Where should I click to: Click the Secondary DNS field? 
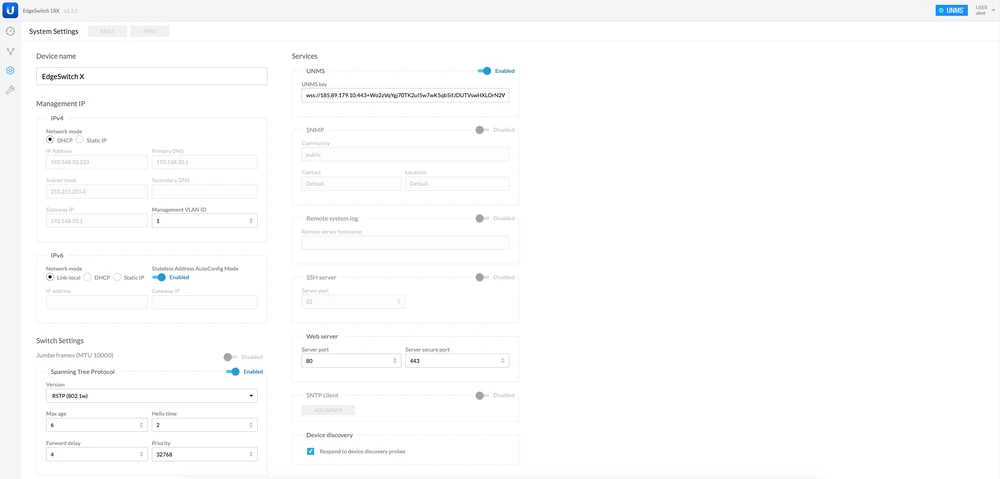pos(205,191)
